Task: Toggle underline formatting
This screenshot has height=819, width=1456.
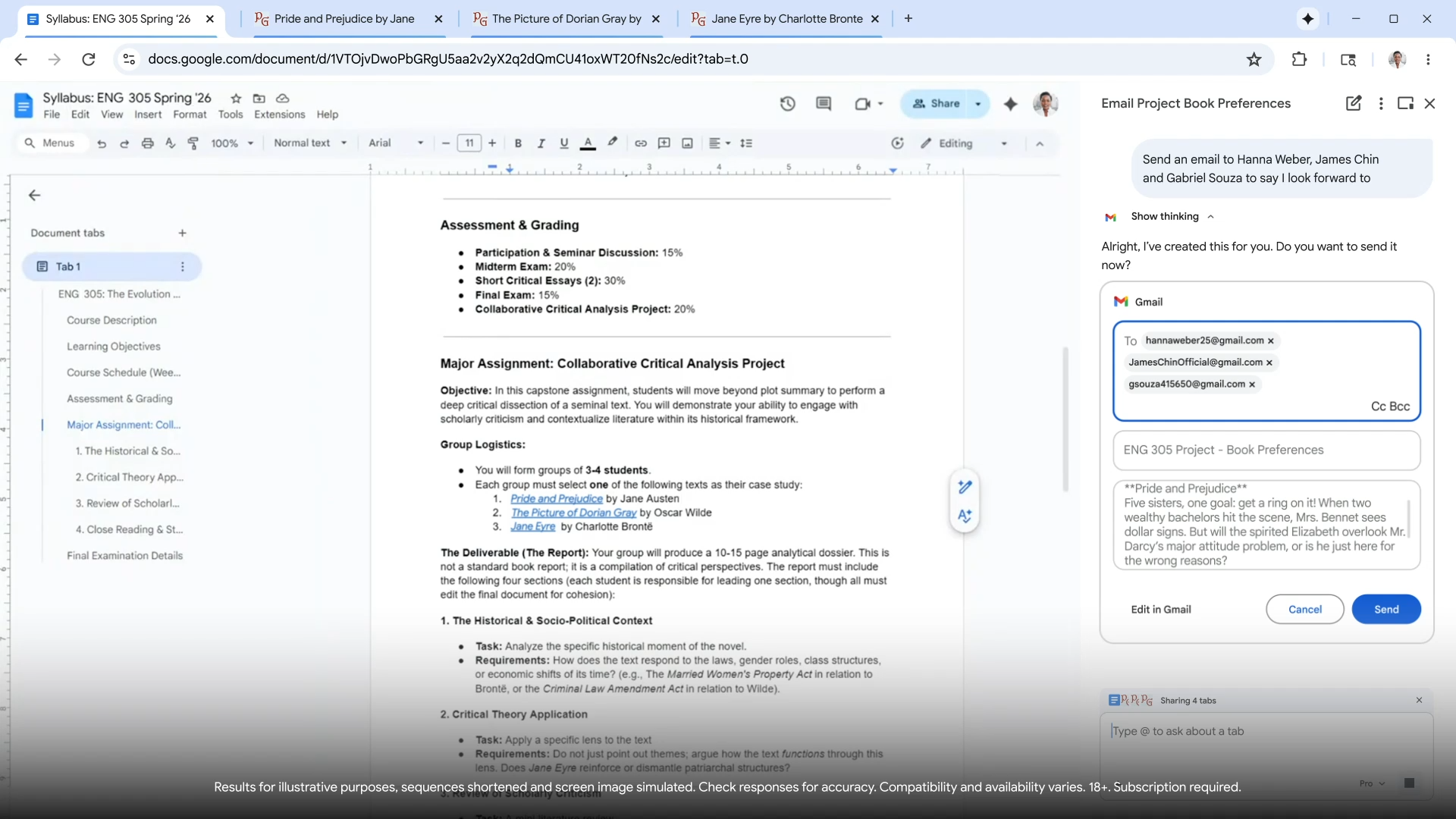Action: click(563, 143)
